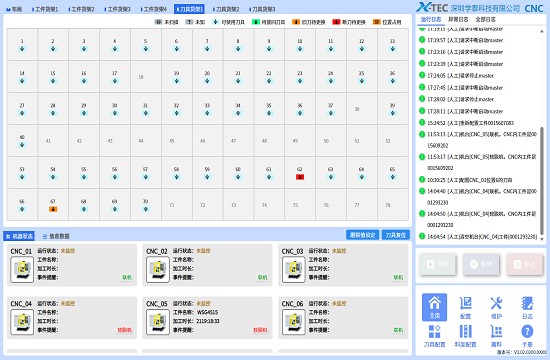
Task: Click the green legend icon 待放回刀具
Action: (256, 22)
